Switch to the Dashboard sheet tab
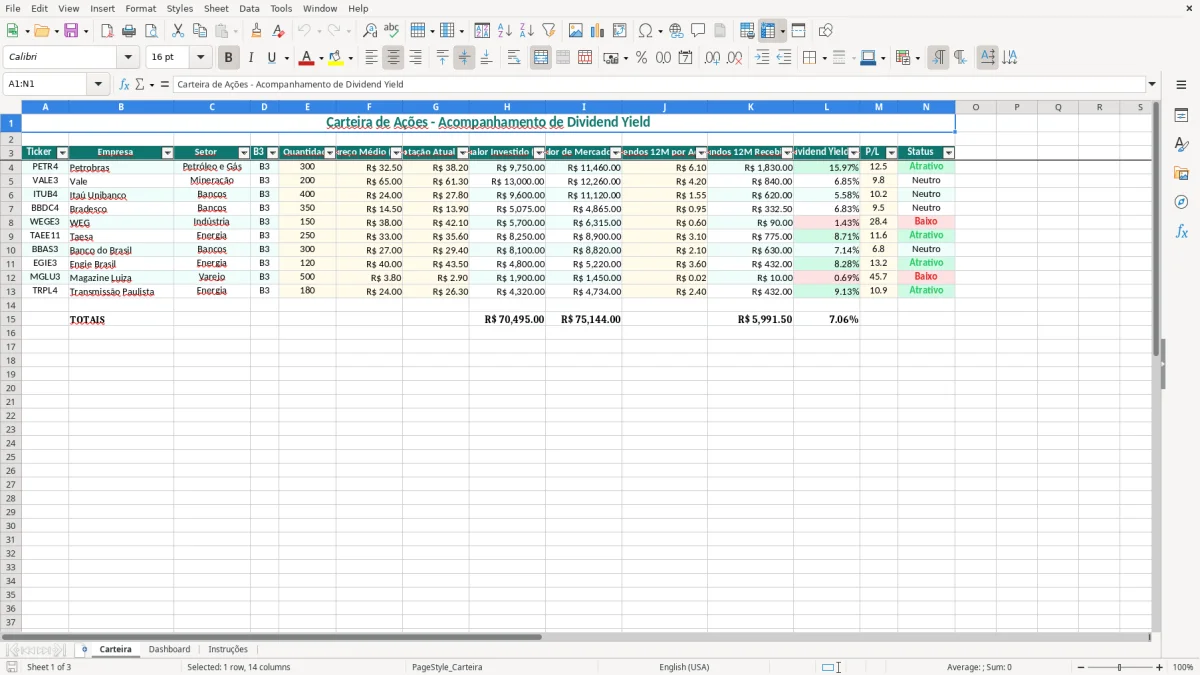This screenshot has width=1200, height=675. pyautogui.click(x=169, y=649)
